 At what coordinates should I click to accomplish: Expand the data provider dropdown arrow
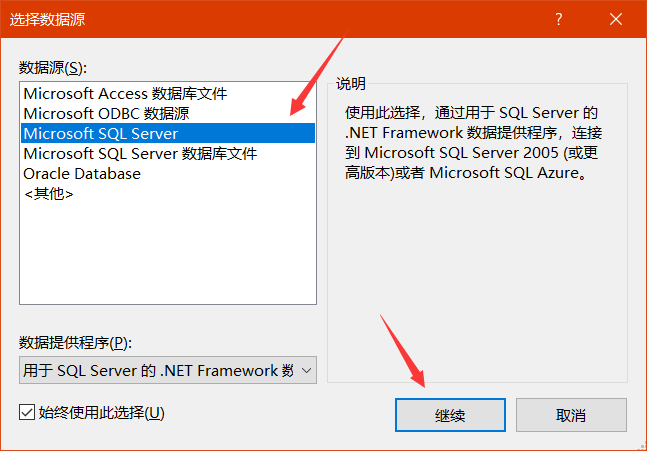306,371
